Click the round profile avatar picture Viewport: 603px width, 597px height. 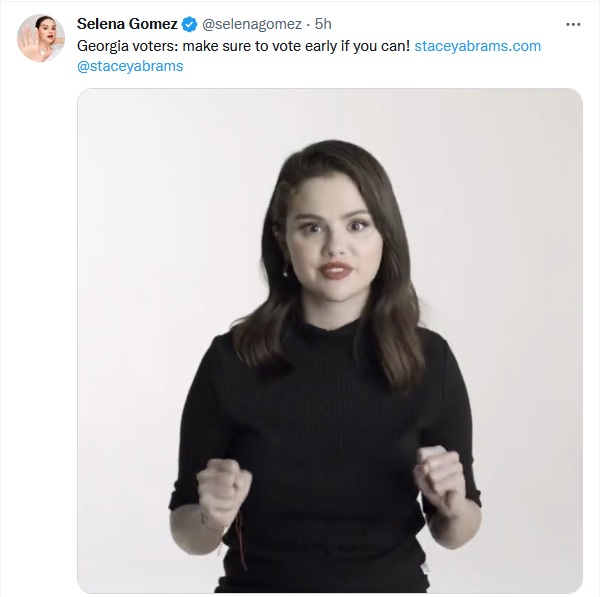41,39
